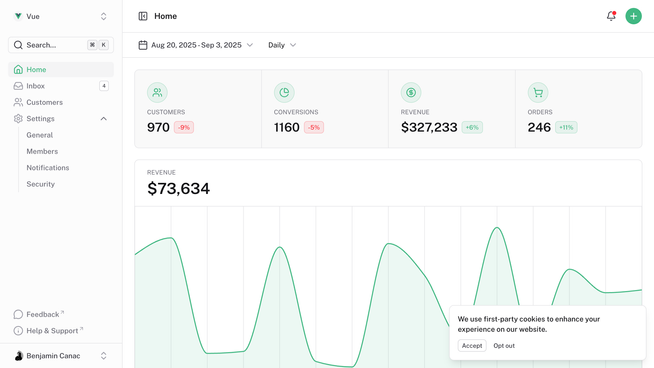The image size is (654, 368).
Task: Click the Vue logo icon
Action: pos(18,16)
